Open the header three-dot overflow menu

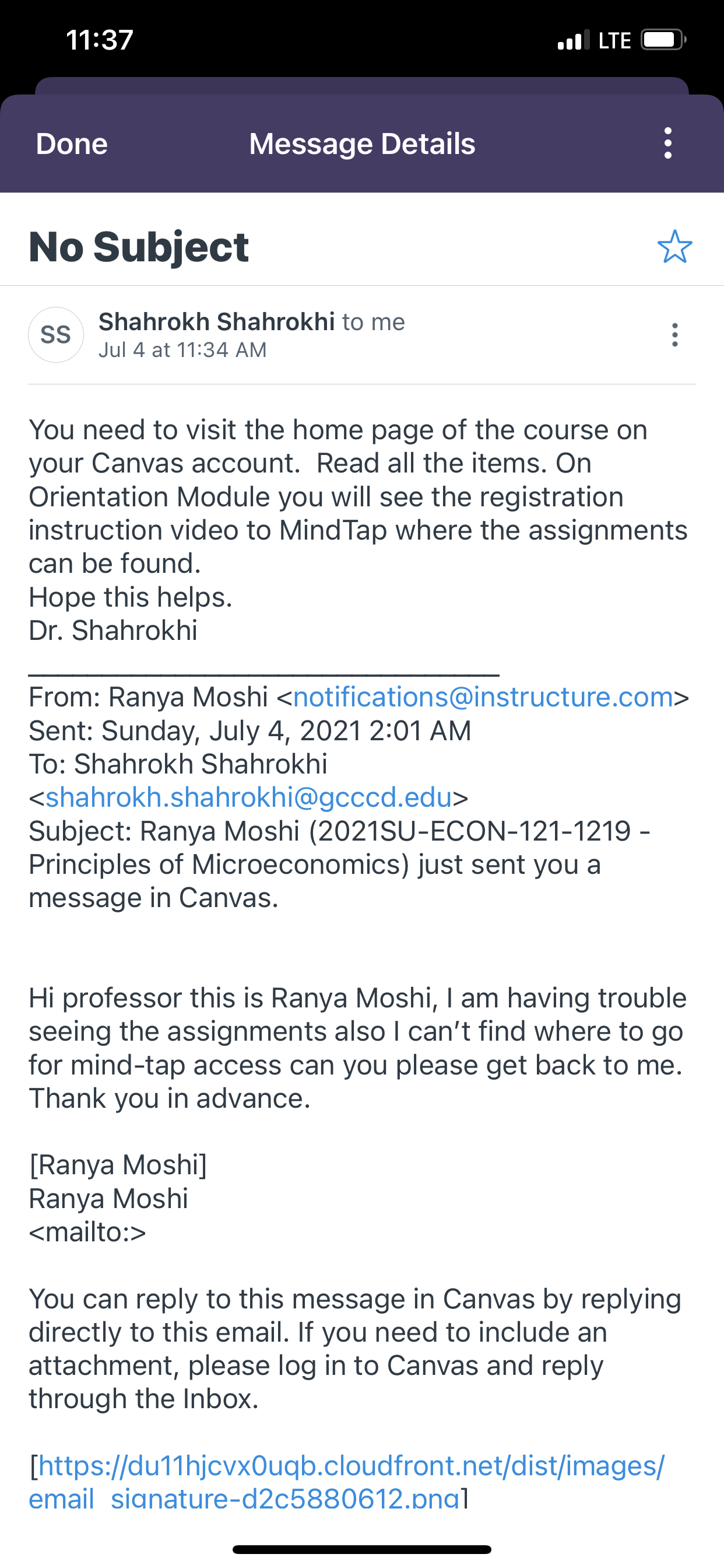pyautogui.click(x=668, y=143)
